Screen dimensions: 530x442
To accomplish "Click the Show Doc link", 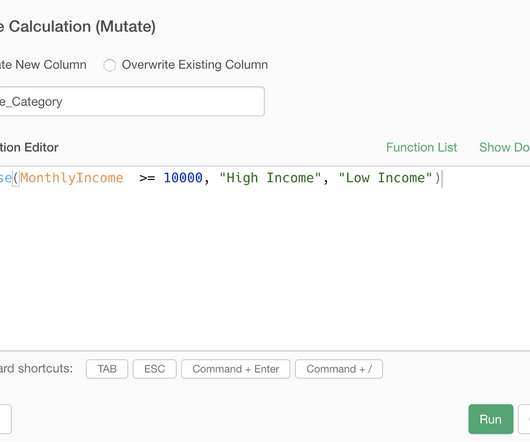I will [x=504, y=147].
